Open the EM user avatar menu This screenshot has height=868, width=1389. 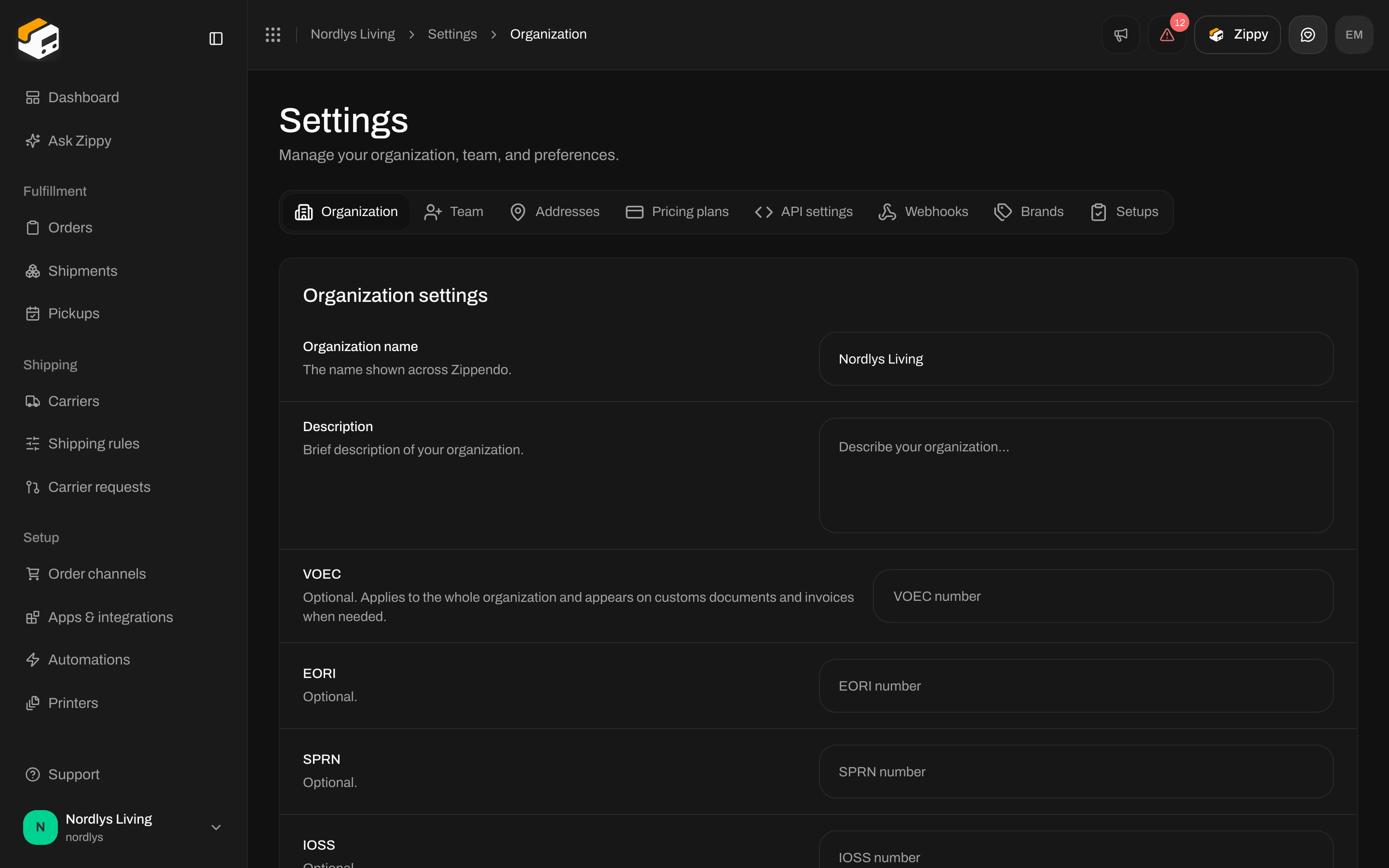pos(1354,34)
